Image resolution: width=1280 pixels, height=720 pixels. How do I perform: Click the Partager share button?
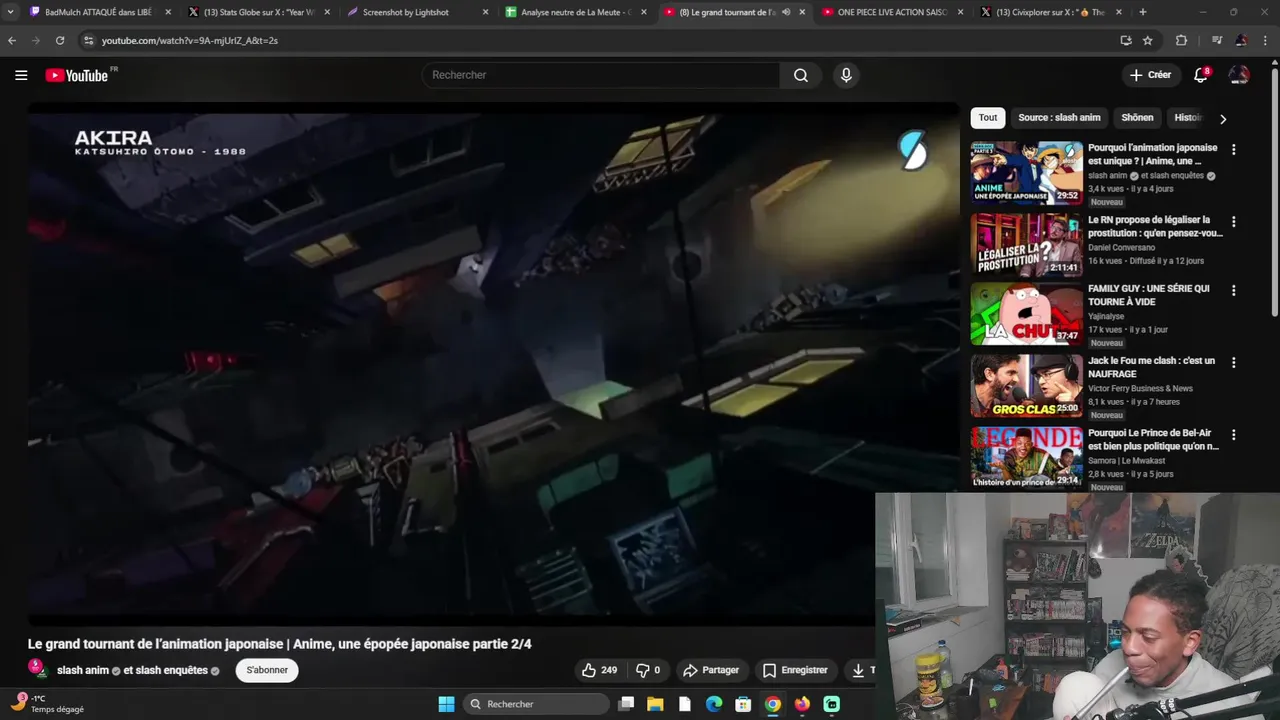coord(710,670)
